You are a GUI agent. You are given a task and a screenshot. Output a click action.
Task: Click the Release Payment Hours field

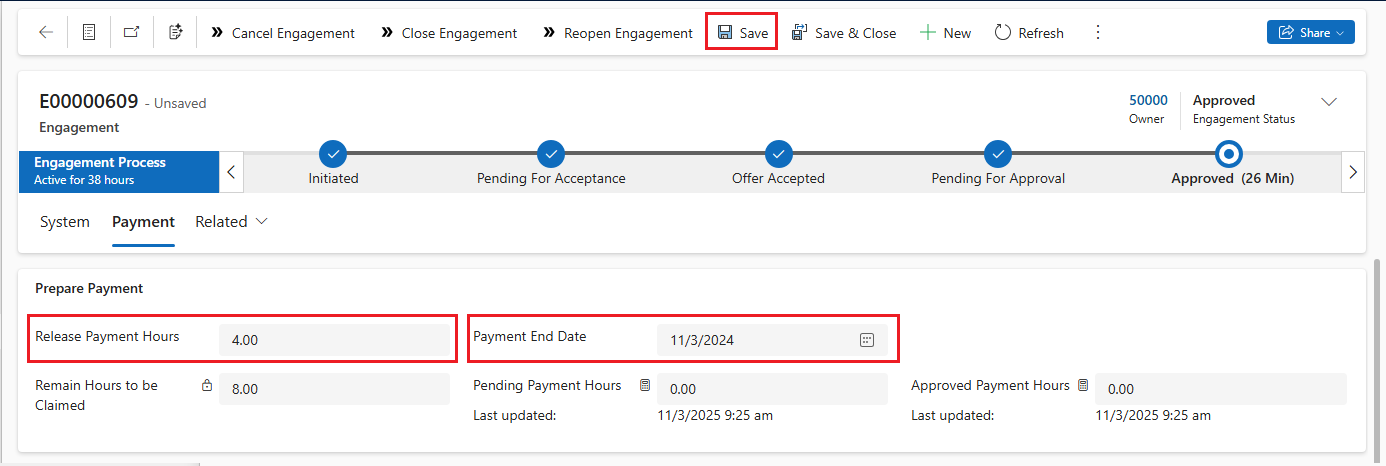pyautogui.click(x=335, y=340)
